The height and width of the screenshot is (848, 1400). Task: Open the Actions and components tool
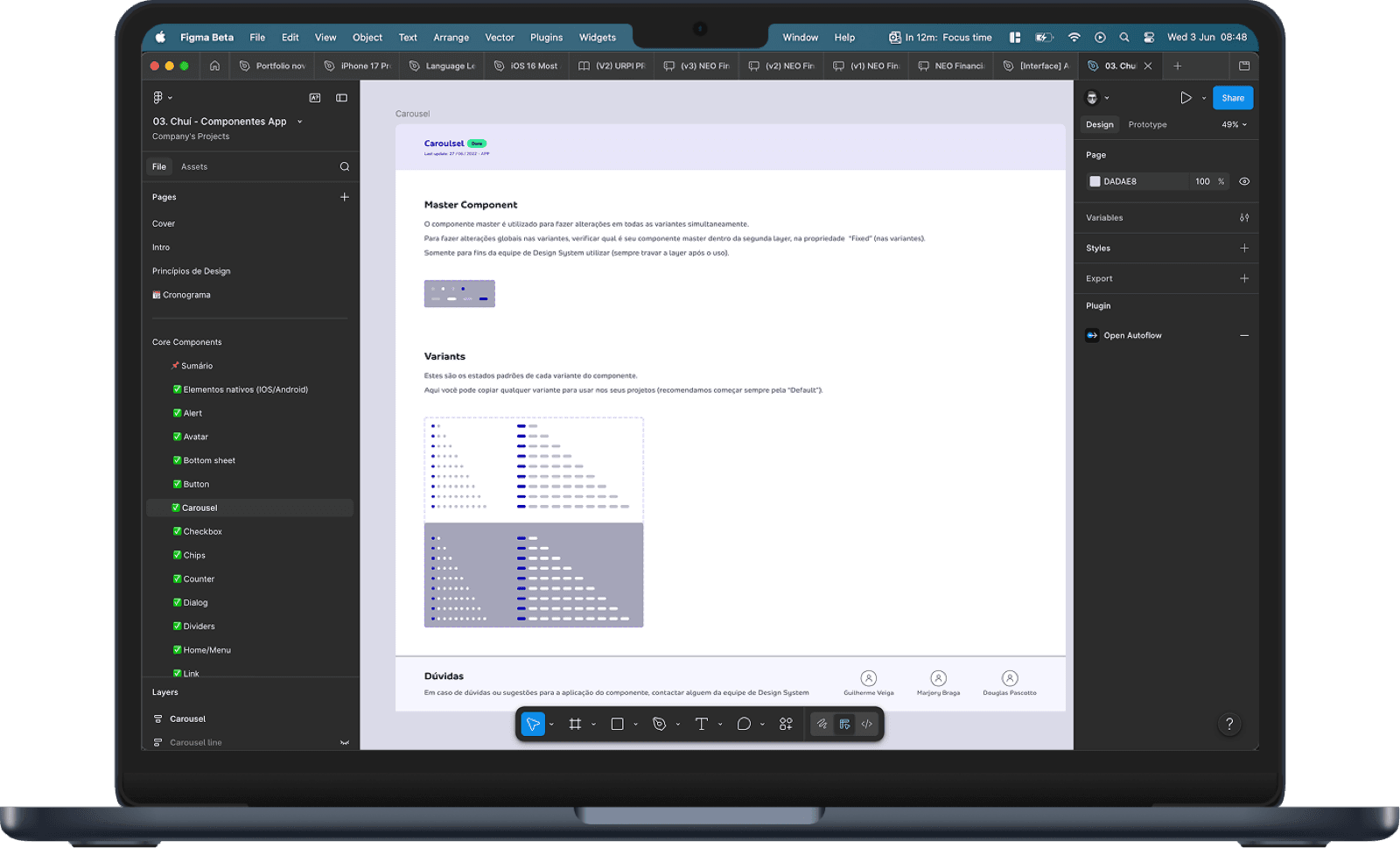click(786, 724)
